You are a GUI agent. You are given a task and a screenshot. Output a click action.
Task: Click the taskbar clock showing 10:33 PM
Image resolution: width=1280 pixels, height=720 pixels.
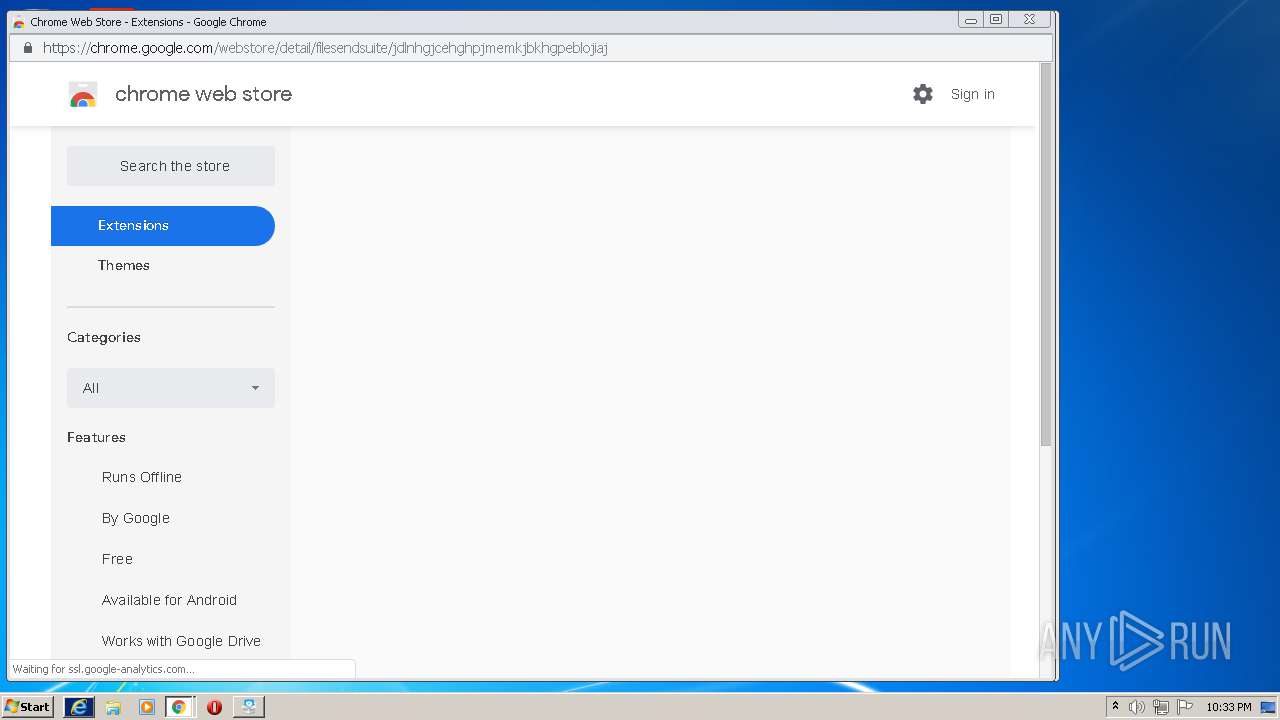point(1228,707)
